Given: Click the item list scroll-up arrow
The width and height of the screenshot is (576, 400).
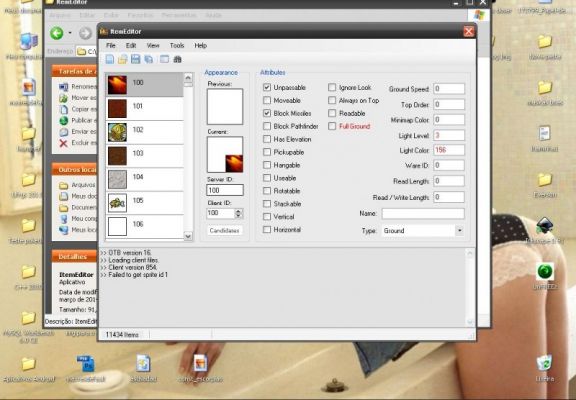Looking at the screenshot, I should click(188, 78).
